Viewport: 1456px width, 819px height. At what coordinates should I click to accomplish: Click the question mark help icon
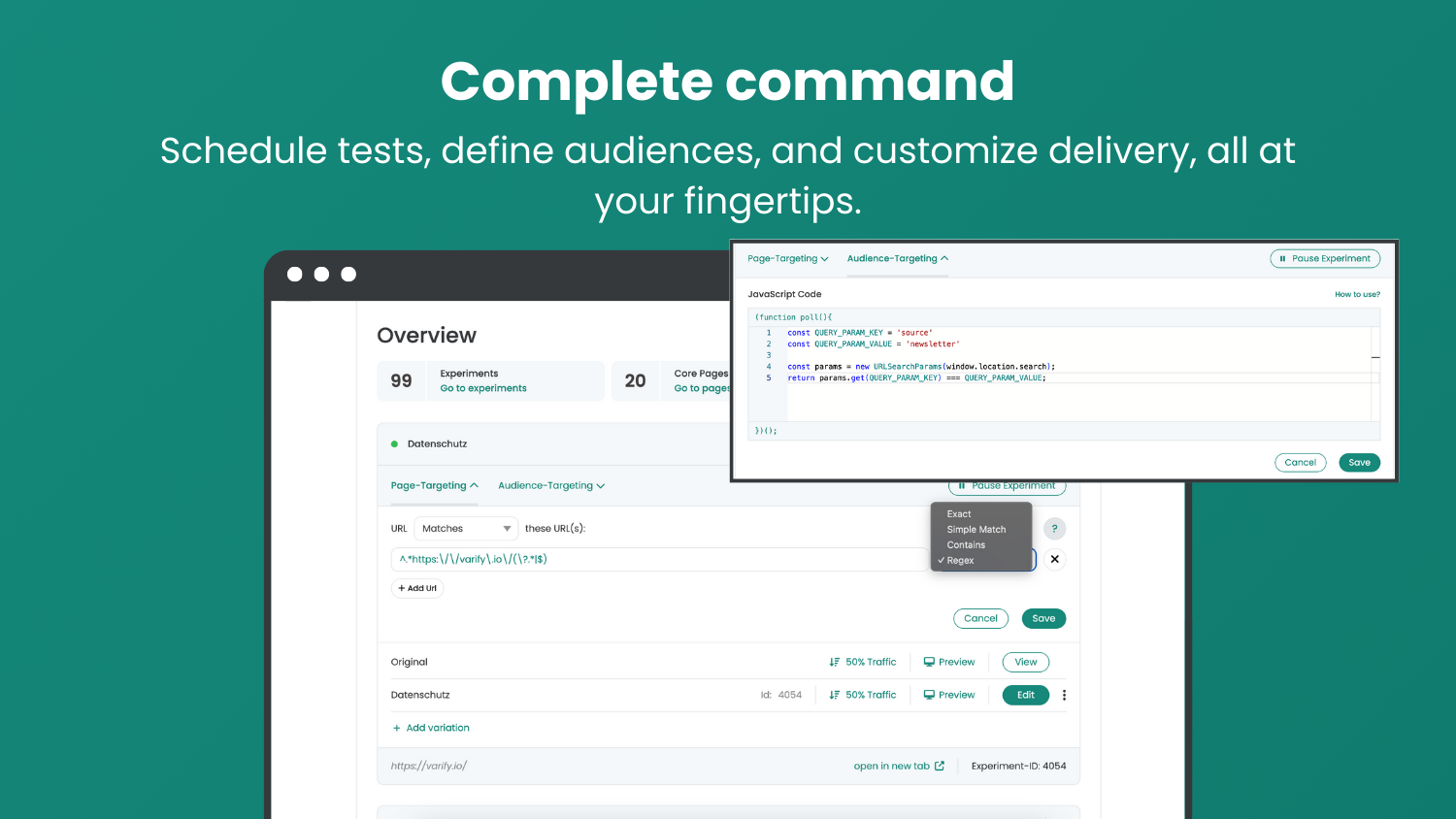pyautogui.click(x=1054, y=529)
